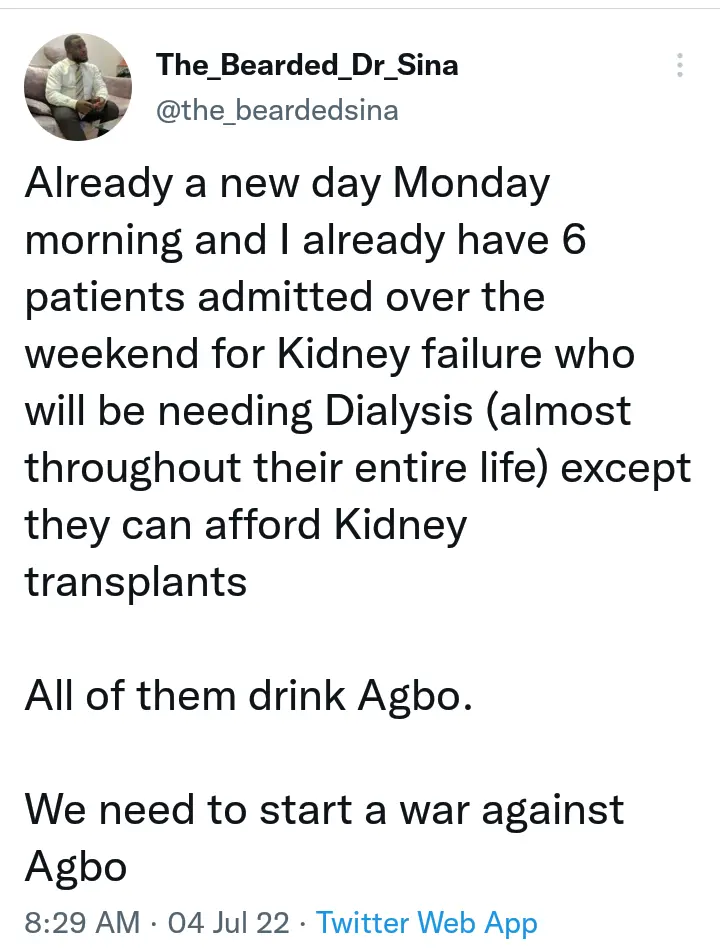The width and height of the screenshot is (720, 948).
Task: Open the The_Bearded_Dr_Sina display name profile
Action: click(307, 64)
